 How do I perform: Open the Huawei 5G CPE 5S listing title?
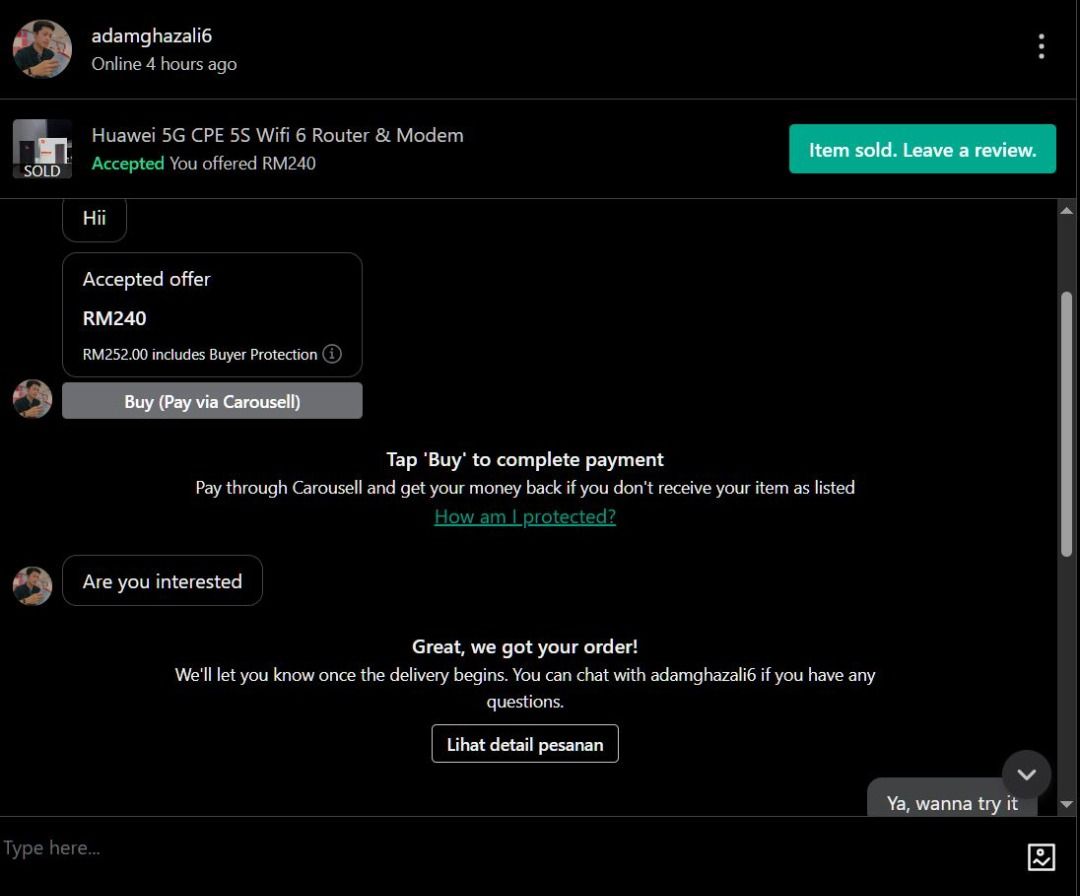click(x=277, y=135)
